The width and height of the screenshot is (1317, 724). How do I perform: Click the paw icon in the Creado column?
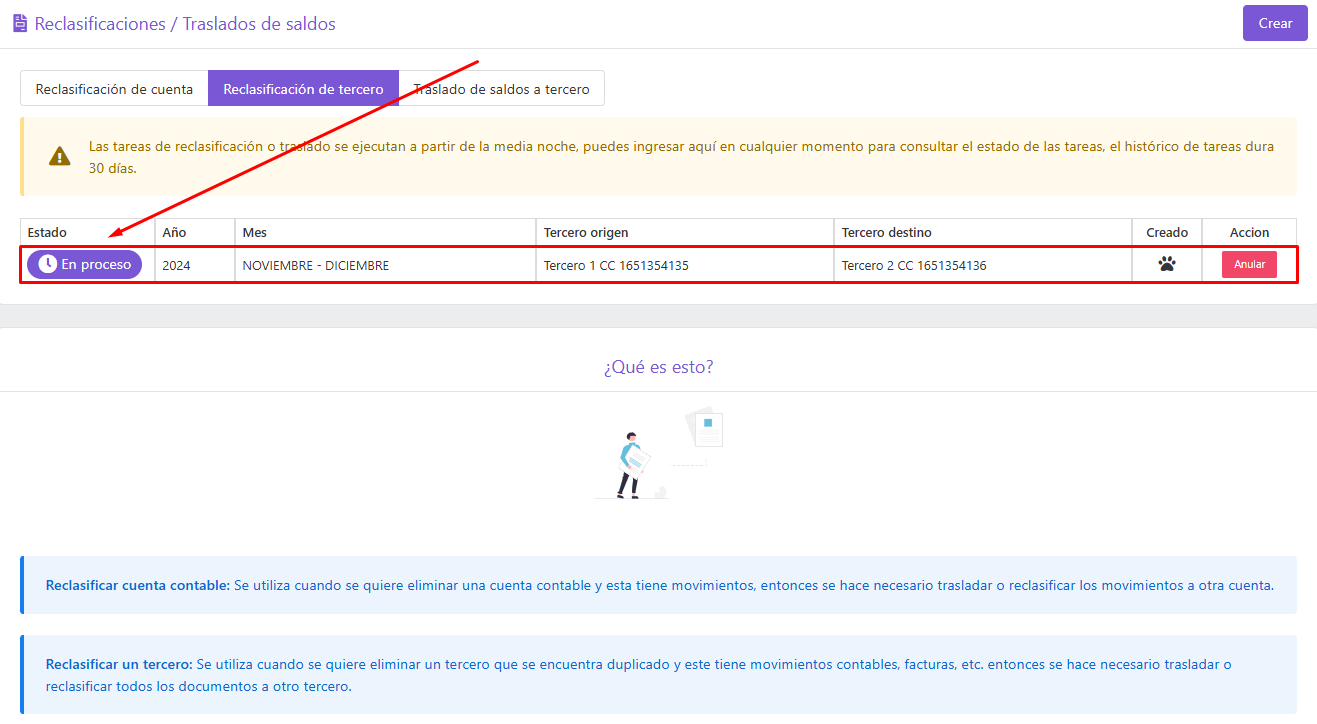pyautogui.click(x=1167, y=265)
